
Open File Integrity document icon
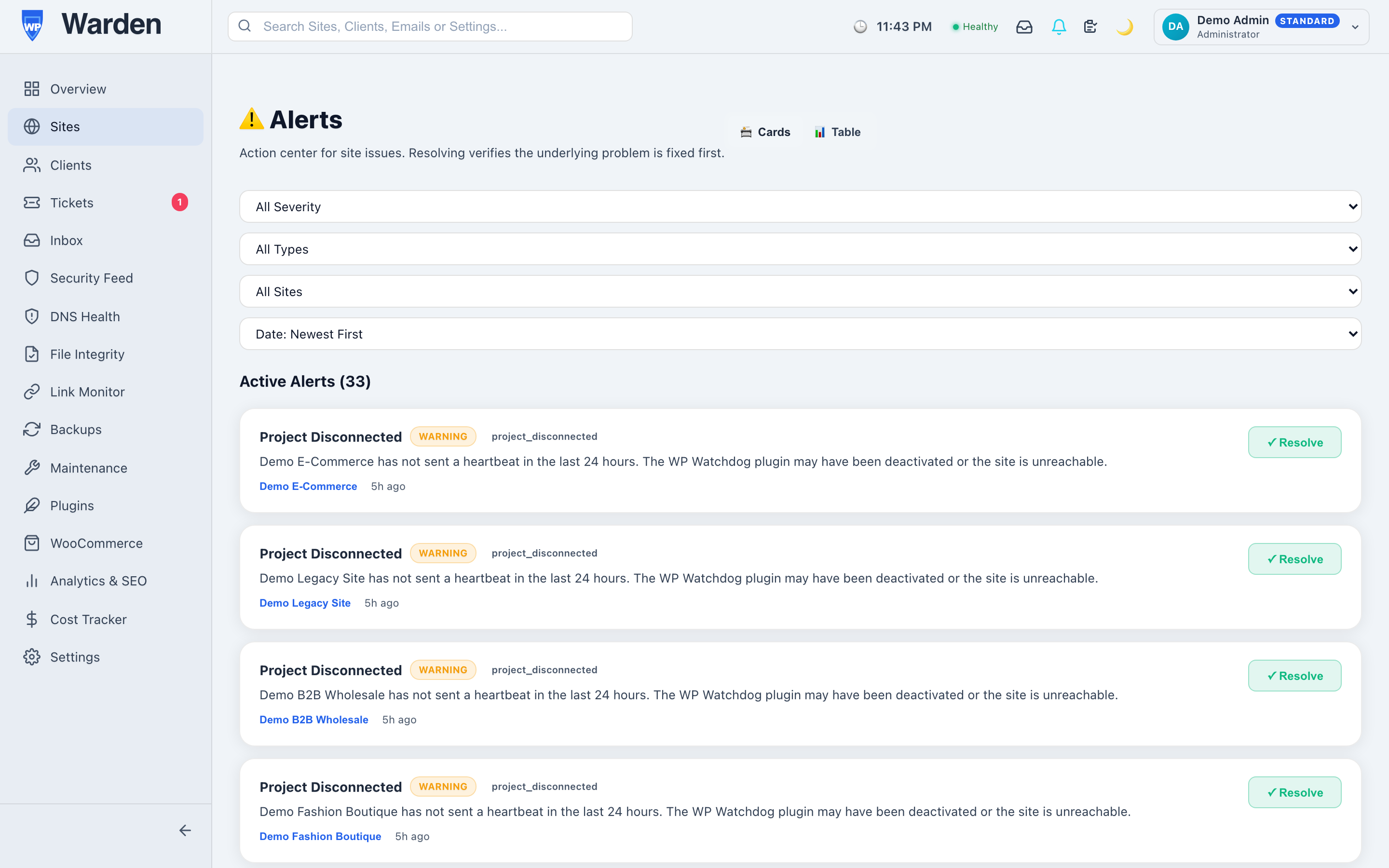pos(31,354)
